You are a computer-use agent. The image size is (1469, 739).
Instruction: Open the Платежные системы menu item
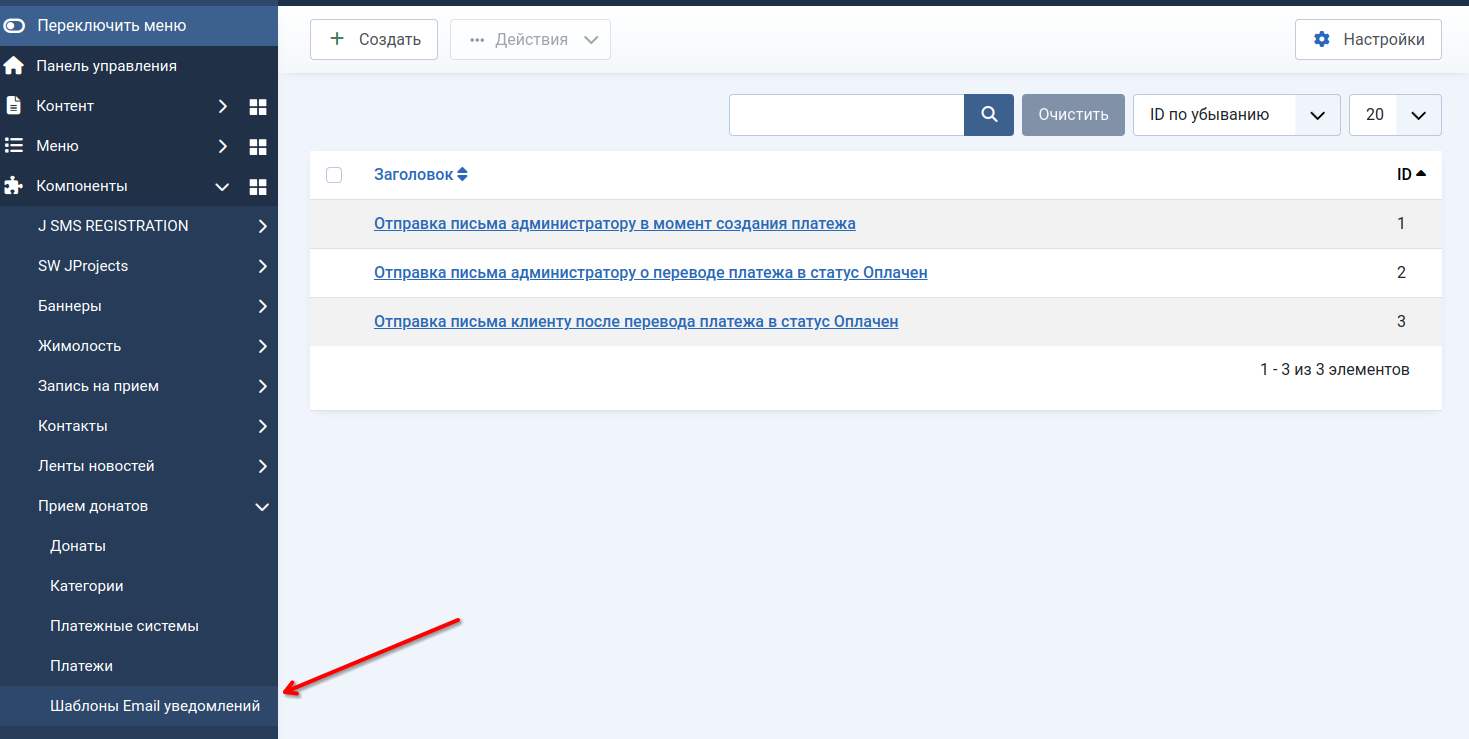click(124, 626)
